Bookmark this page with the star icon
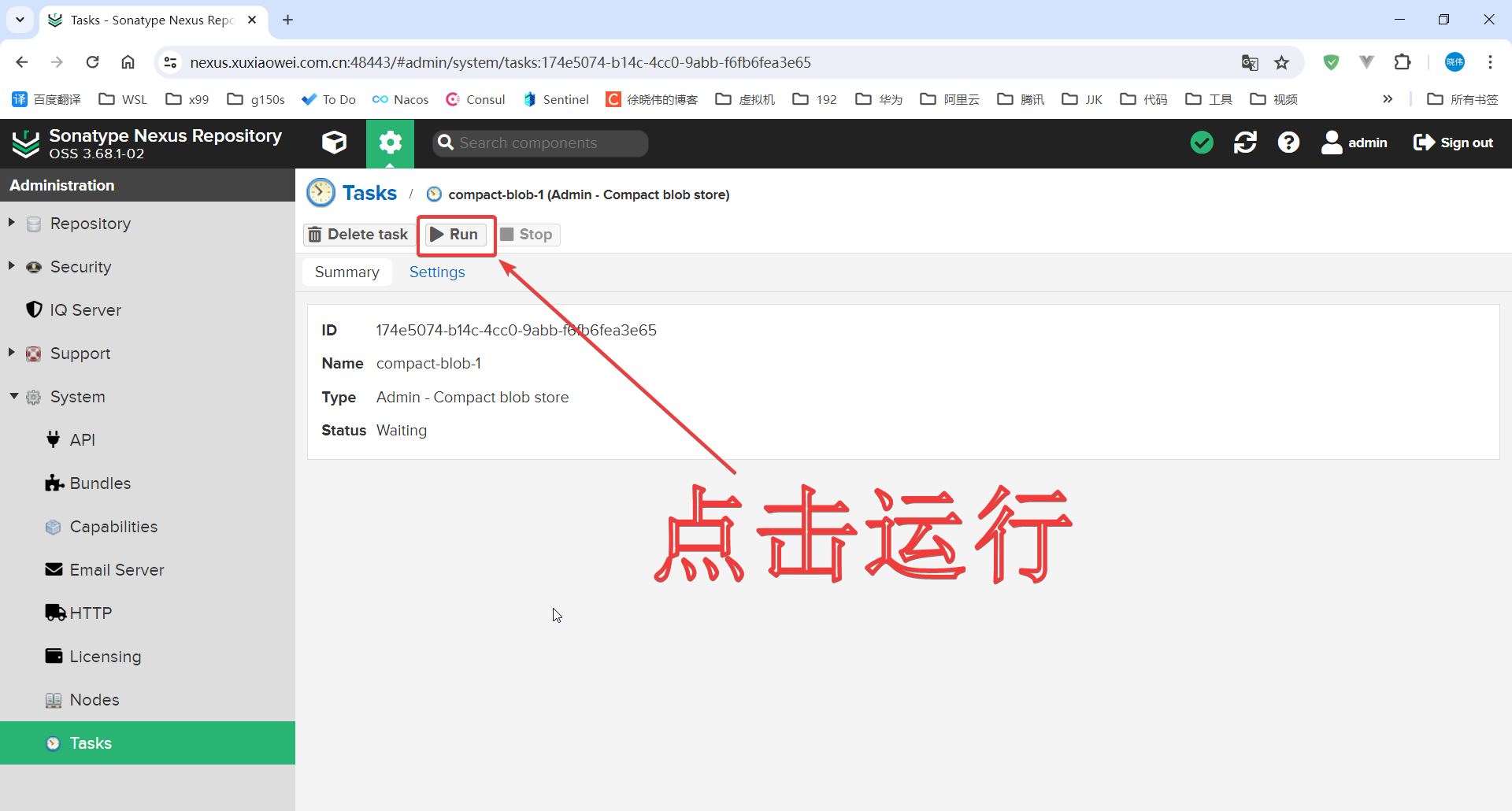Viewport: 1512px width, 811px height. click(x=1282, y=62)
